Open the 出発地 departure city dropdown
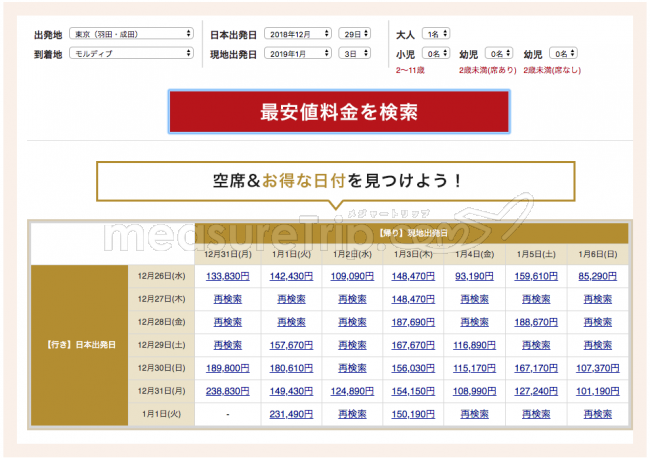Viewport: 650px width, 458px height. [x=131, y=34]
